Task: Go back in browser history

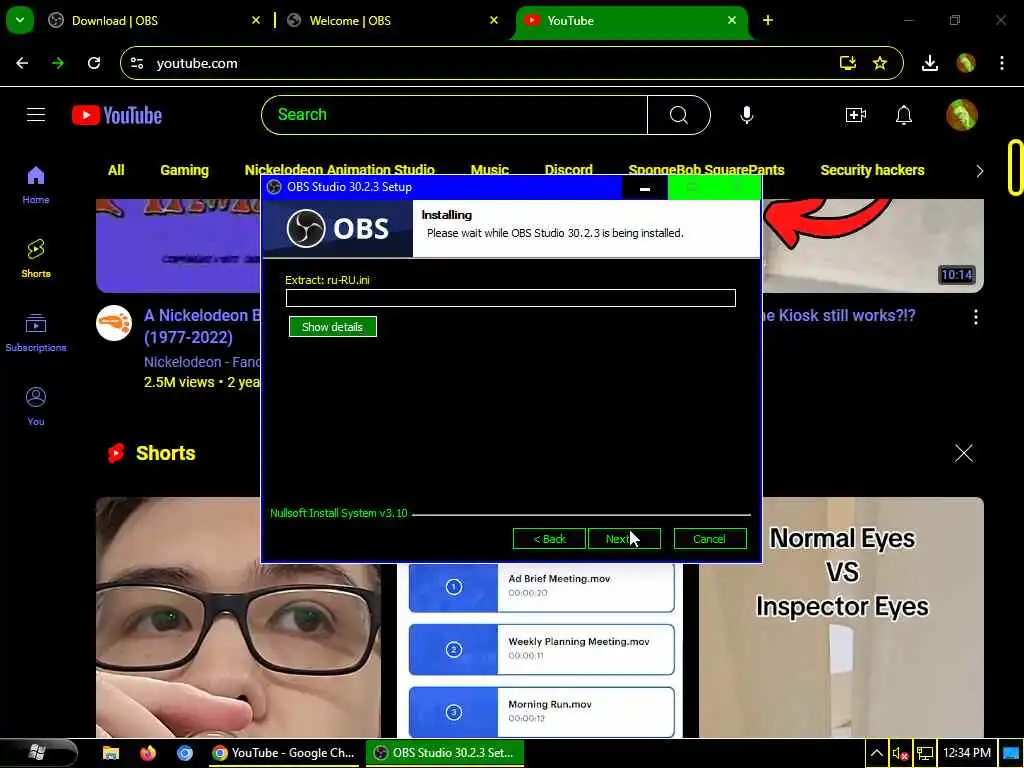Action: pyautogui.click(x=22, y=63)
